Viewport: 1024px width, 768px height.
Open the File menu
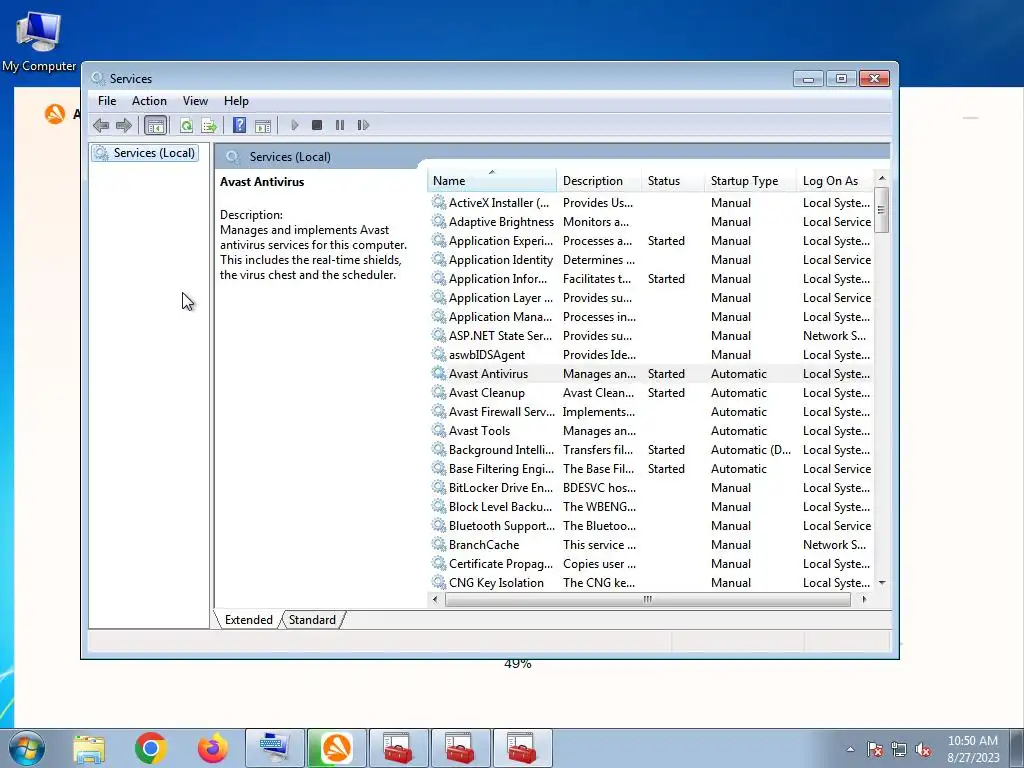(107, 101)
